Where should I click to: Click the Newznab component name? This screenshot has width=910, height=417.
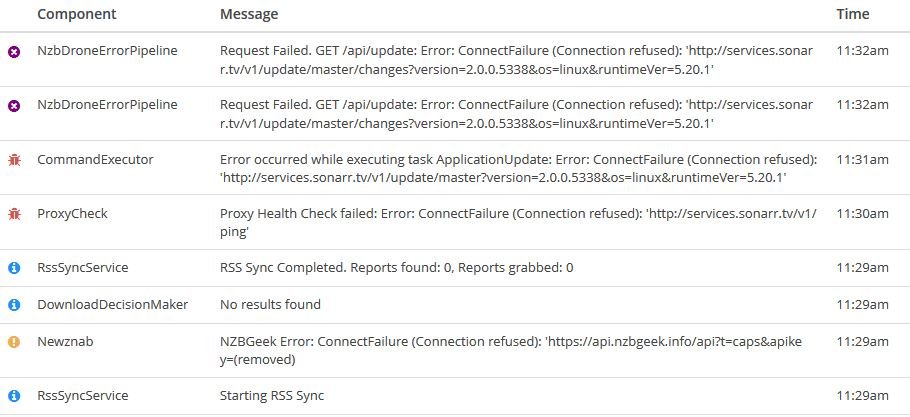pos(65,342)
